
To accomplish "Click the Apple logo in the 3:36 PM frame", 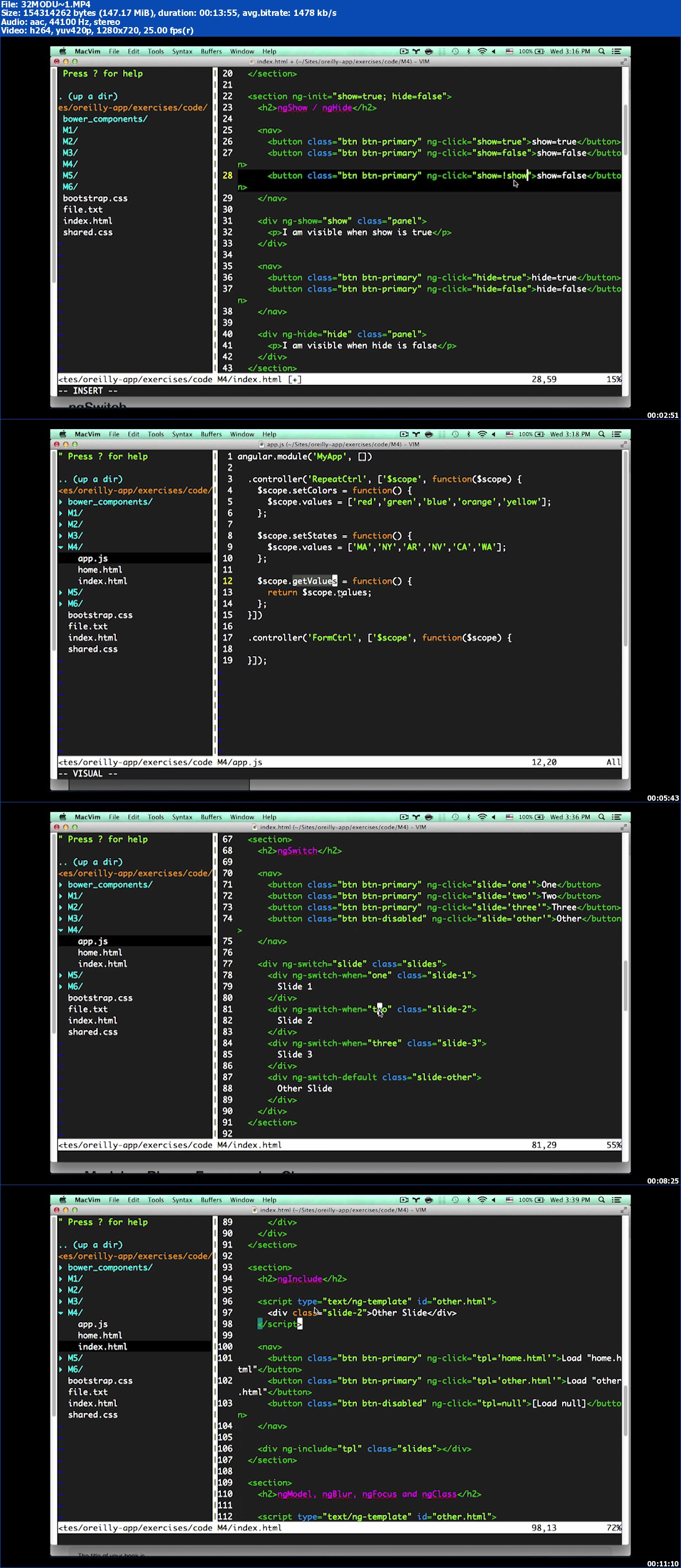I will pos(62,817).
